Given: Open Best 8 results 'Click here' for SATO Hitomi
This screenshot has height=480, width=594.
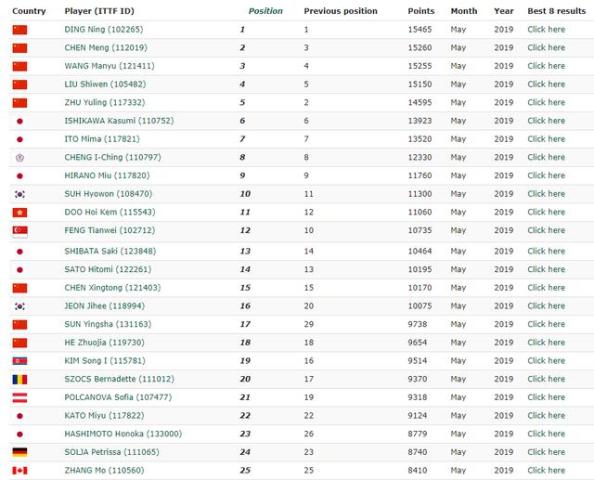Looking at the screenshot, I should tap(546, 269).
